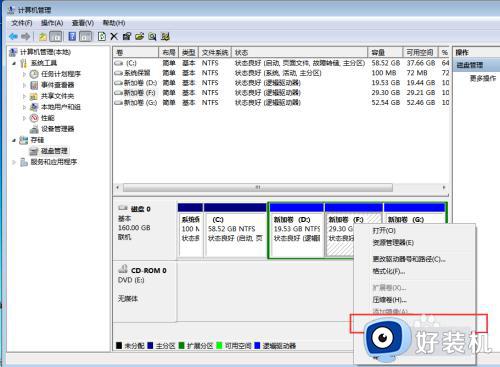Sort by the 状态 column header
This screenshot has height=367, width=500.
(x=300, y=52)
